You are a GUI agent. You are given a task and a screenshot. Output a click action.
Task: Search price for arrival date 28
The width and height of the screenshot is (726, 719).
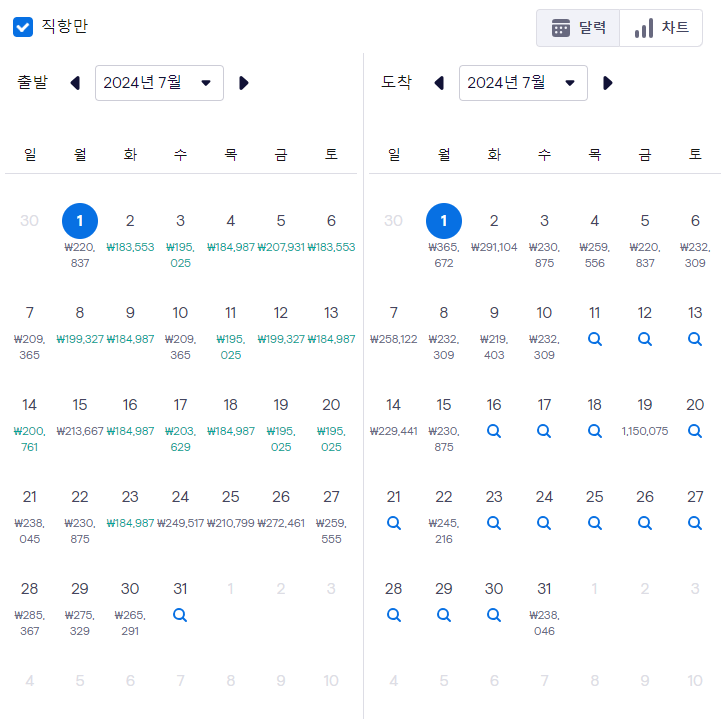click(394, 615)
